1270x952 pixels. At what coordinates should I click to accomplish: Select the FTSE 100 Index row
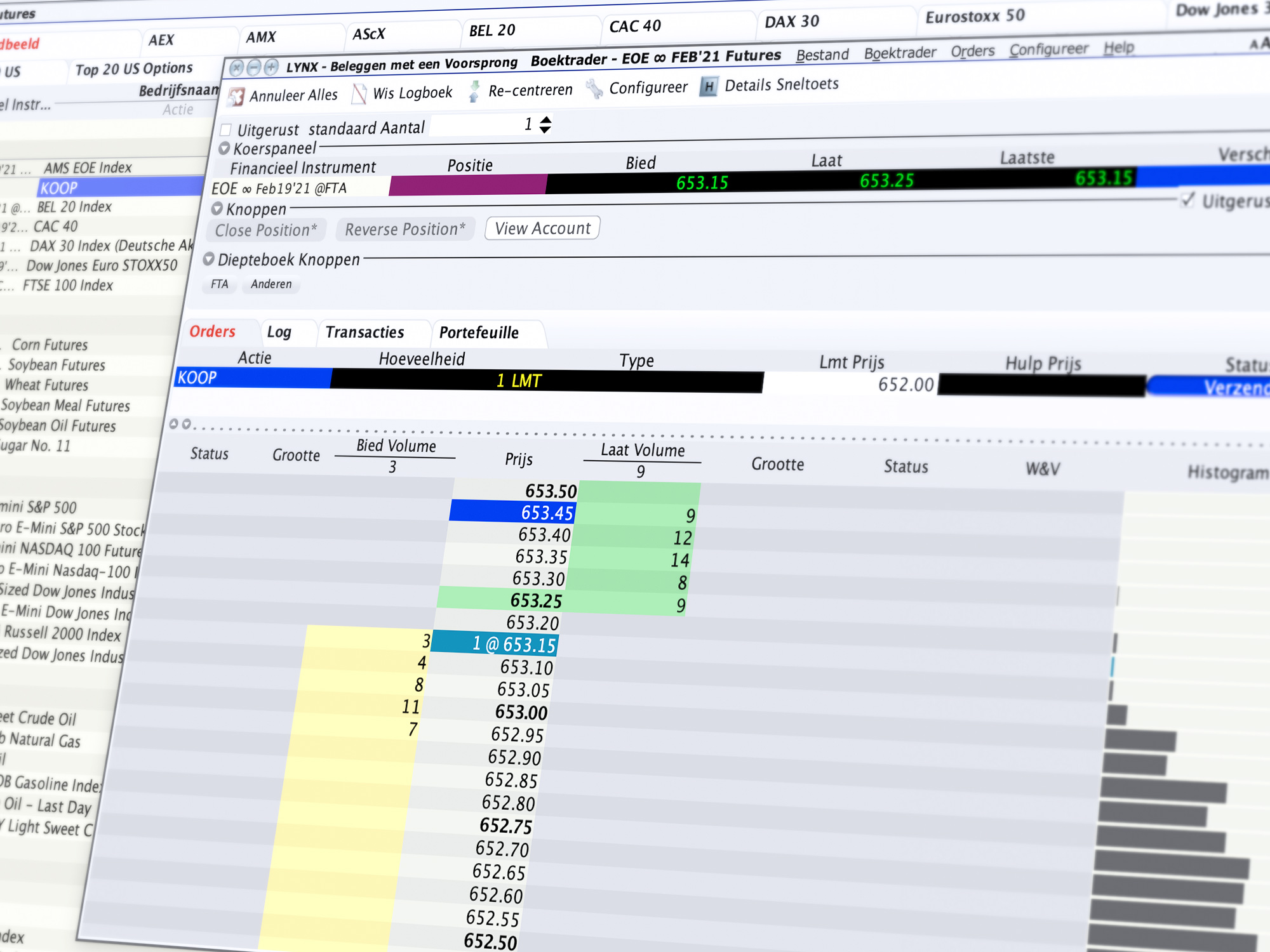[x=68, y=285]
